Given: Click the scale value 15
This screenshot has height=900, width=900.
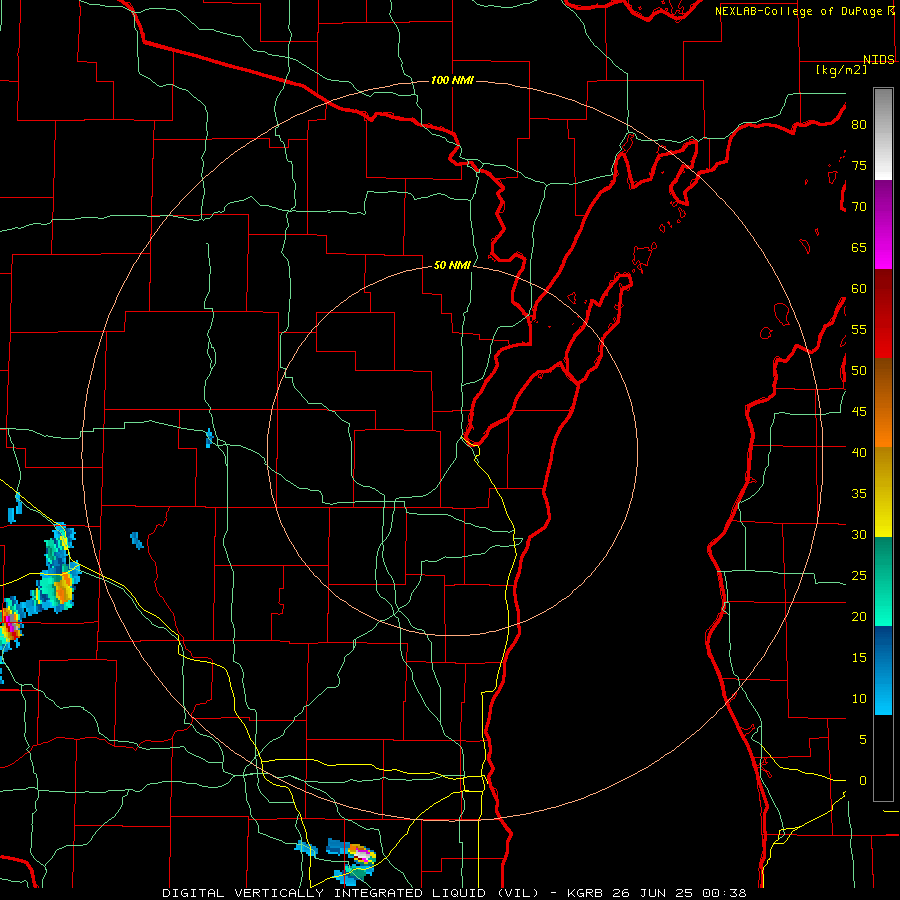Looking at the screenshot, I should coord(859,658).
